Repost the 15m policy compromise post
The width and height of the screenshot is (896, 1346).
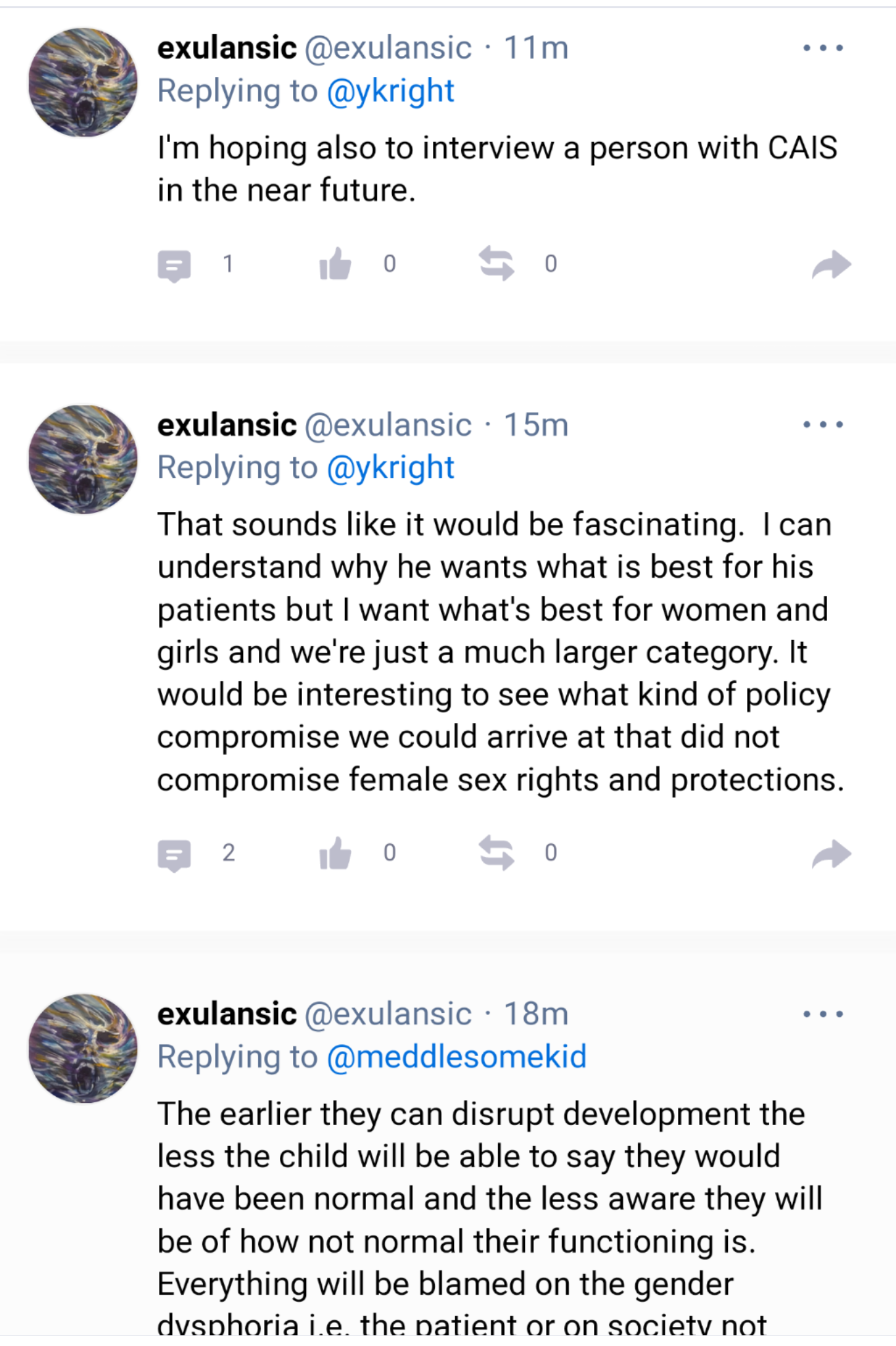point(496,852)
